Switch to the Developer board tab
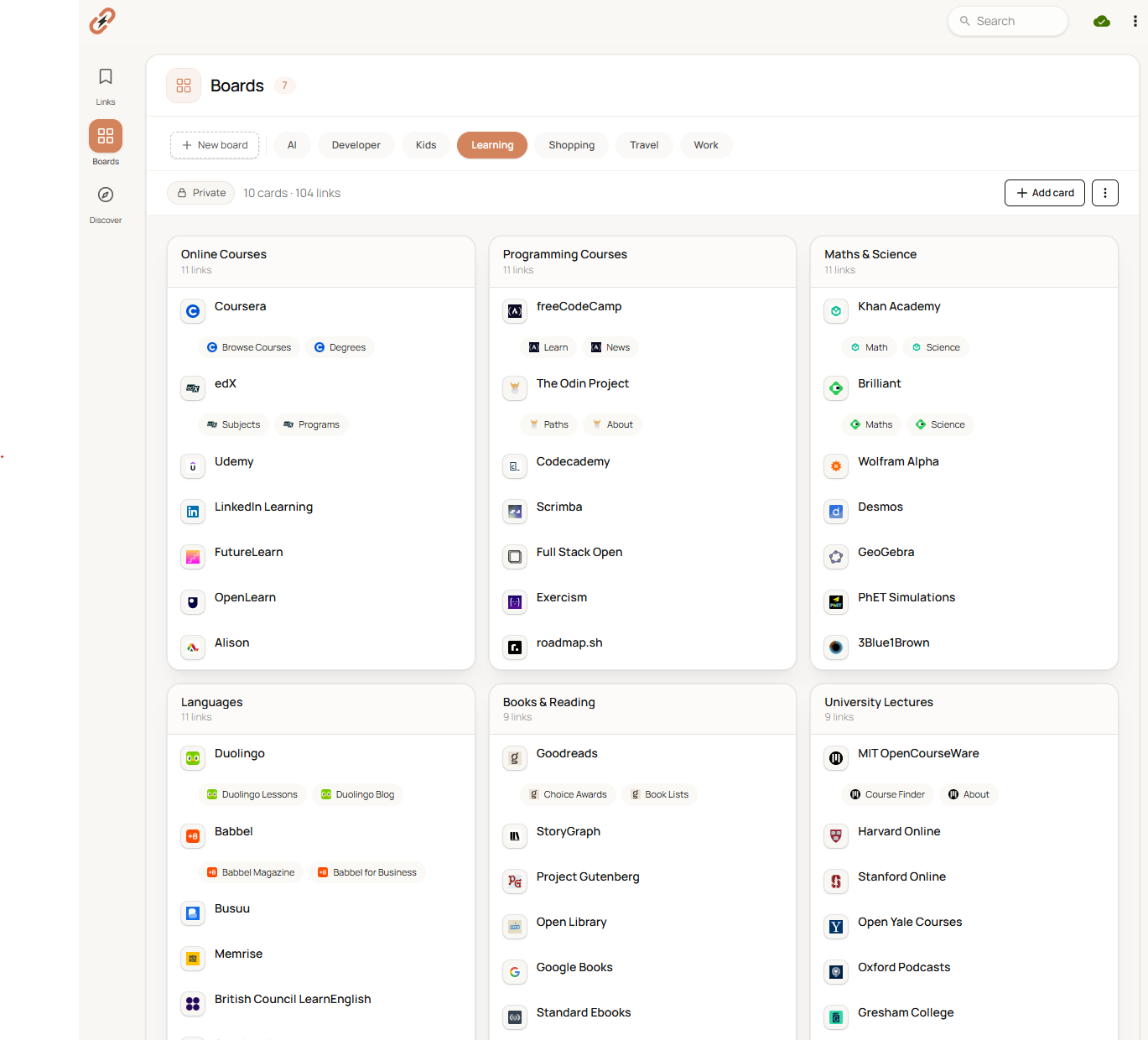Screen dimensions: 1148x1040 (x=356, y=145)
